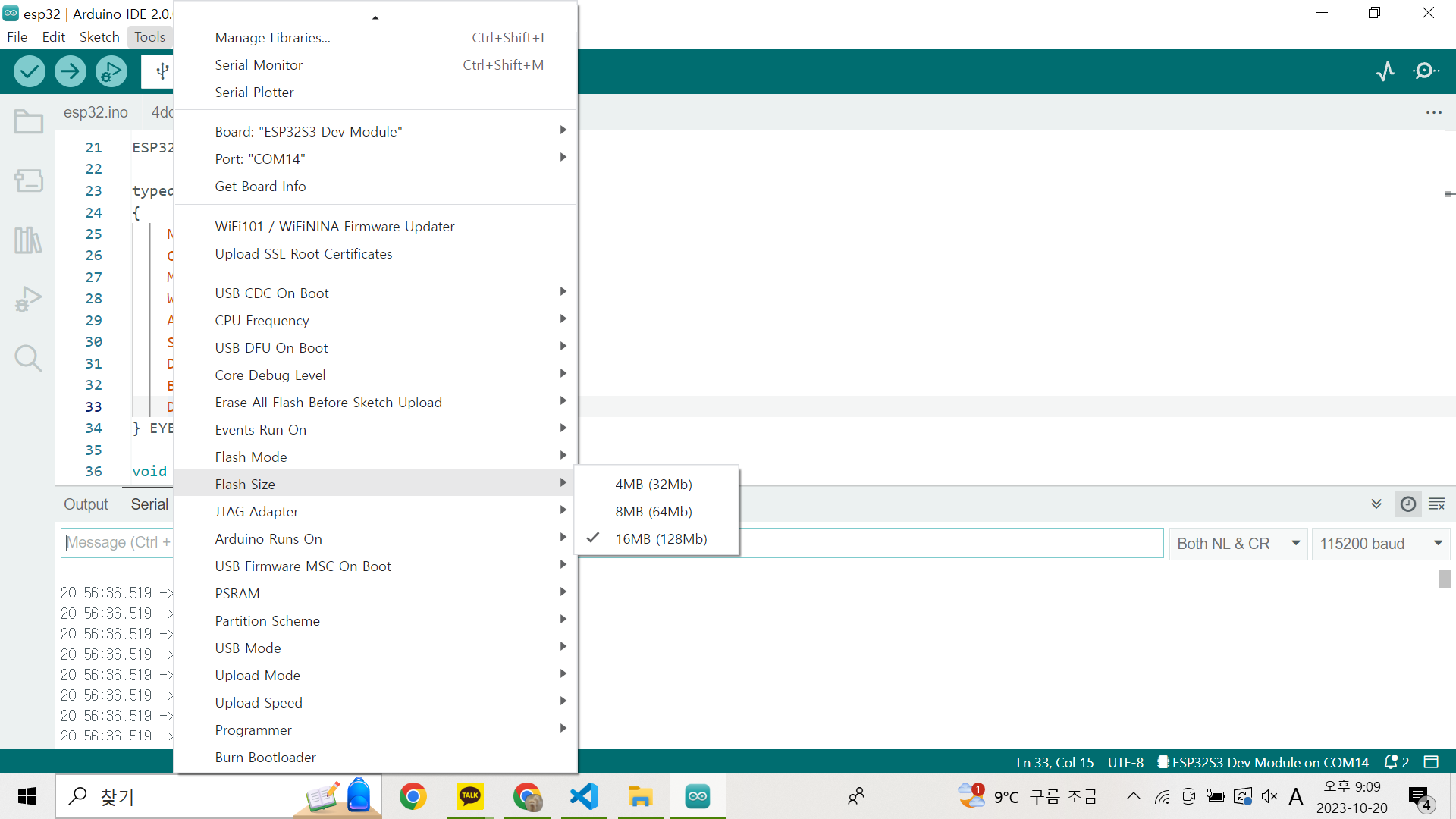
Task: Choose Get Board Info menu entry
Action: [x=375, y=186]
